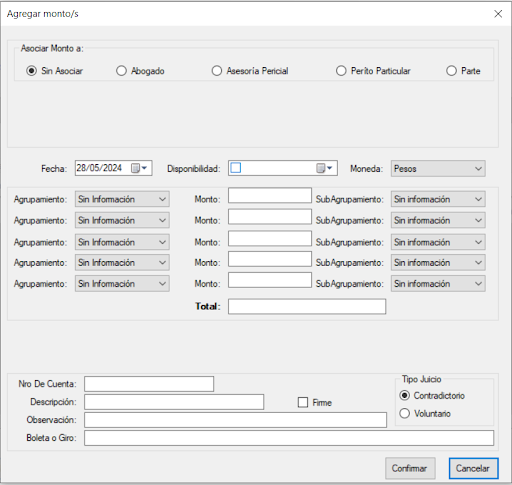Open the first Agrupamiento dropdown

[x=122, y=199]
